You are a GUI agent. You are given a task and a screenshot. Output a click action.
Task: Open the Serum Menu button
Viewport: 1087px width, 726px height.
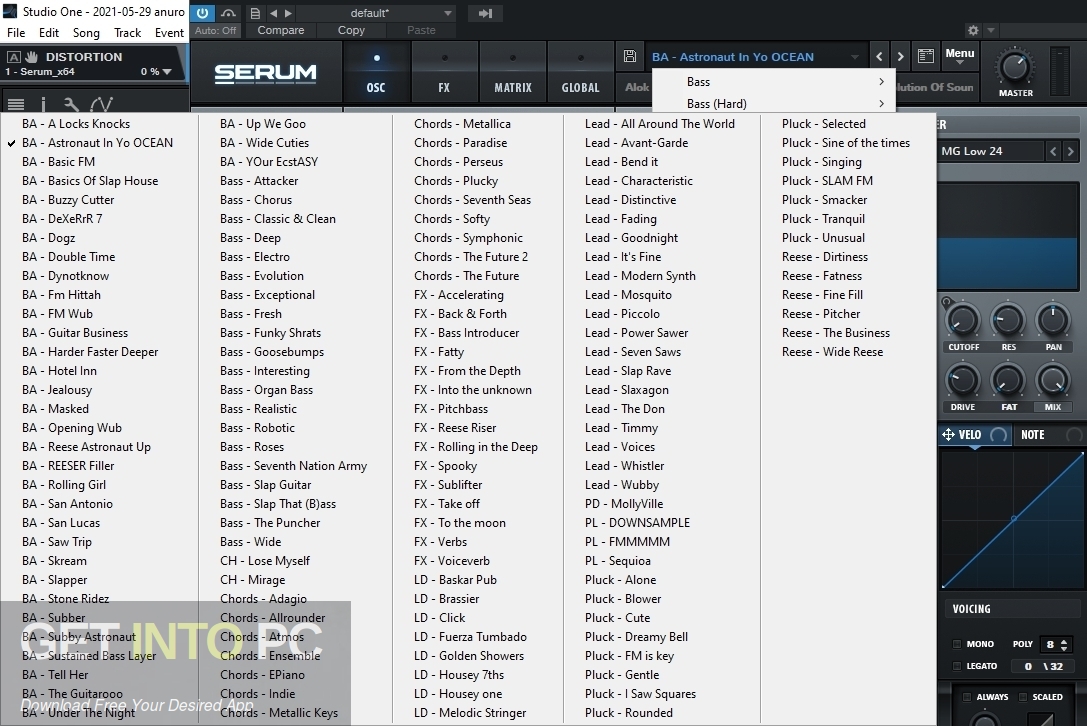(x=959, y=56)
